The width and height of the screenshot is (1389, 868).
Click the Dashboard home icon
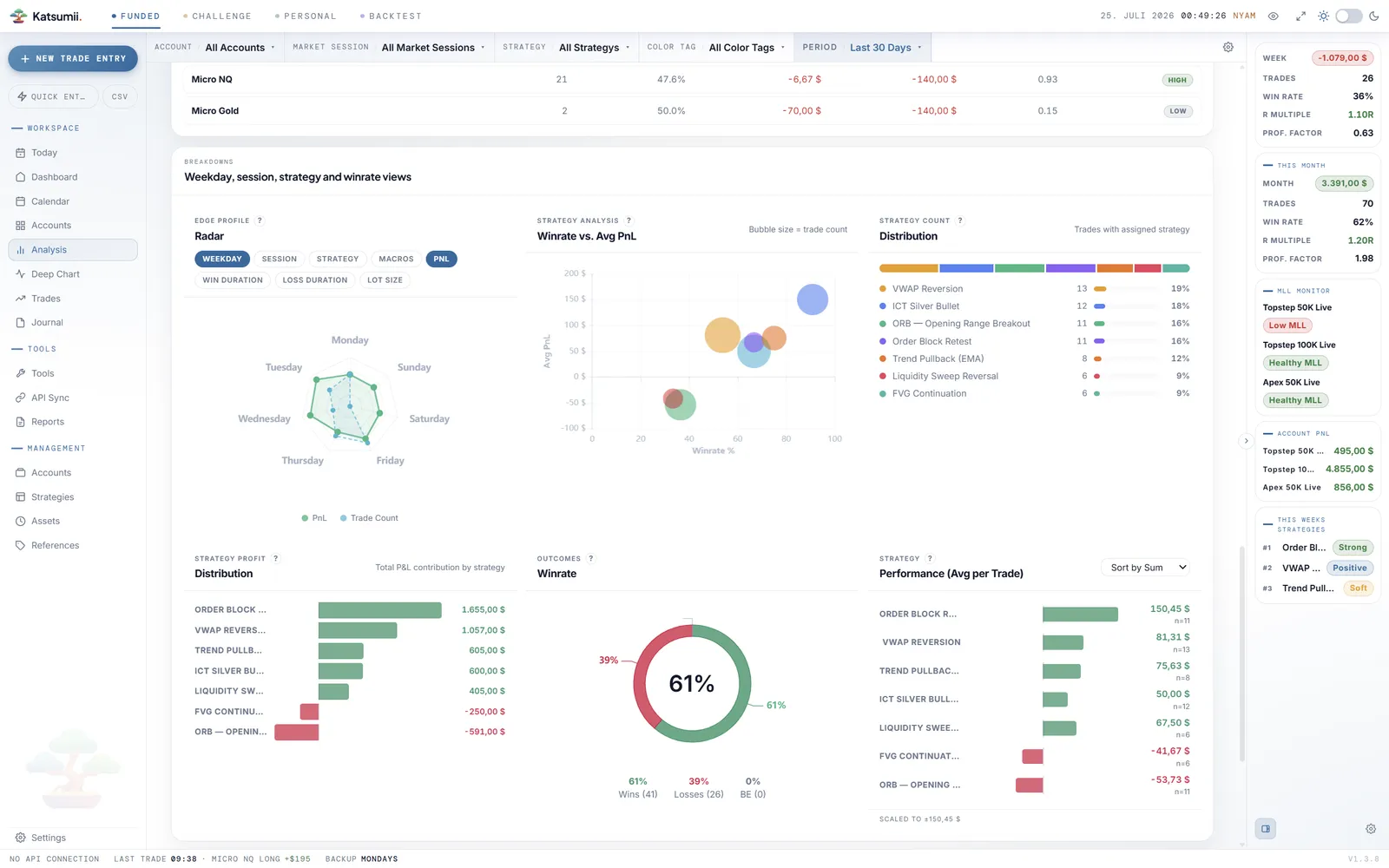(x=20, y=177)
